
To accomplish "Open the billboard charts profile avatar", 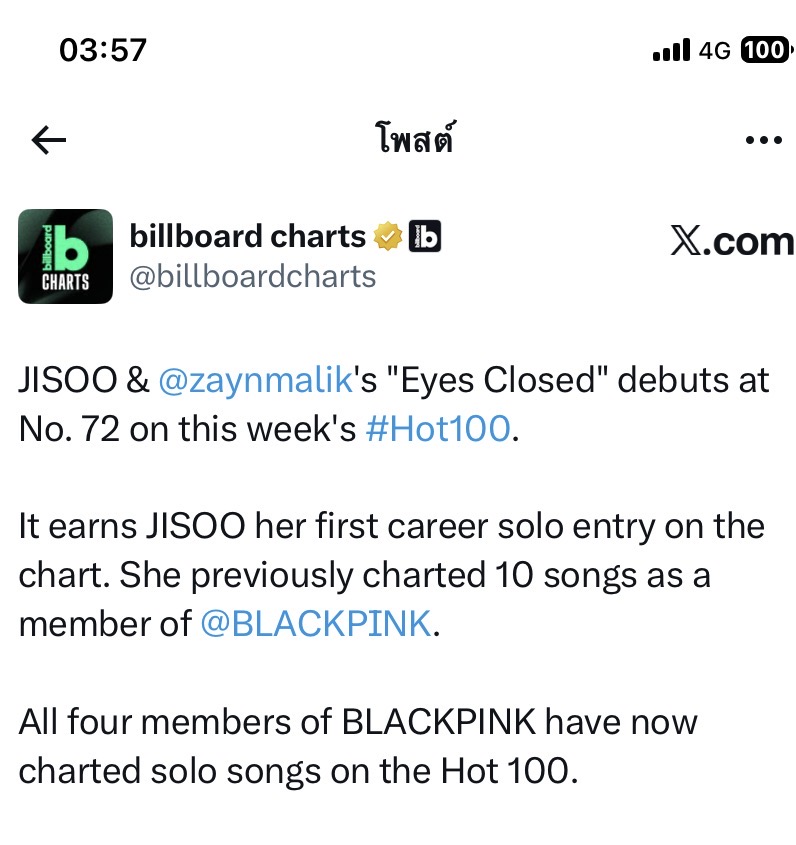I will [x=66, y=256].
